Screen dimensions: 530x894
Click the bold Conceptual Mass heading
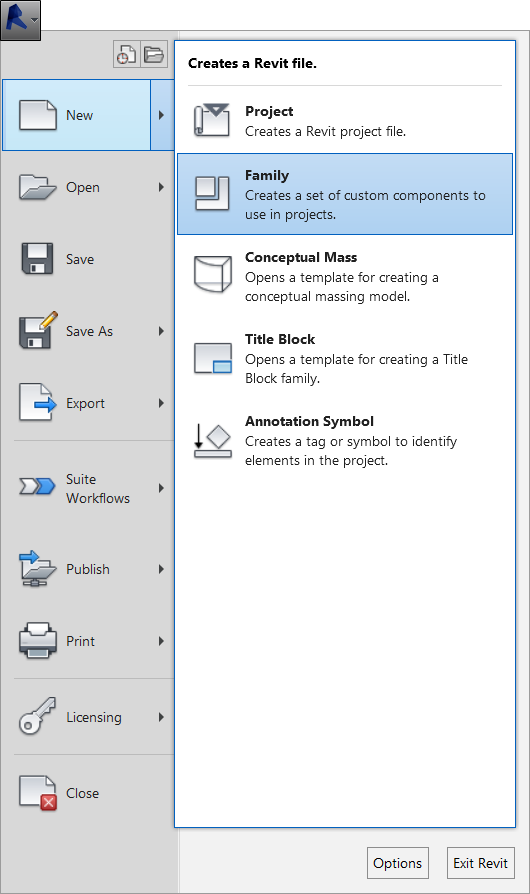(301, 257)
